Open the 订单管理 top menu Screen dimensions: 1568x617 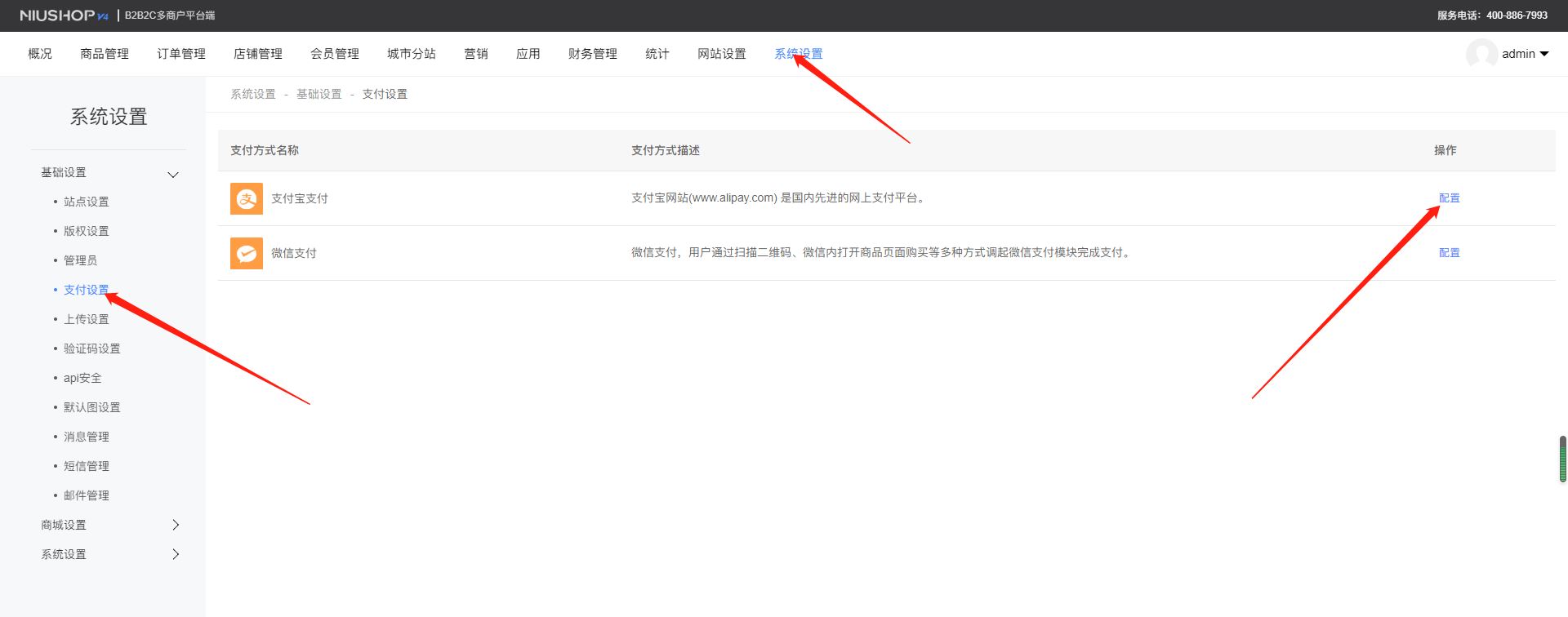pos(181,54)
